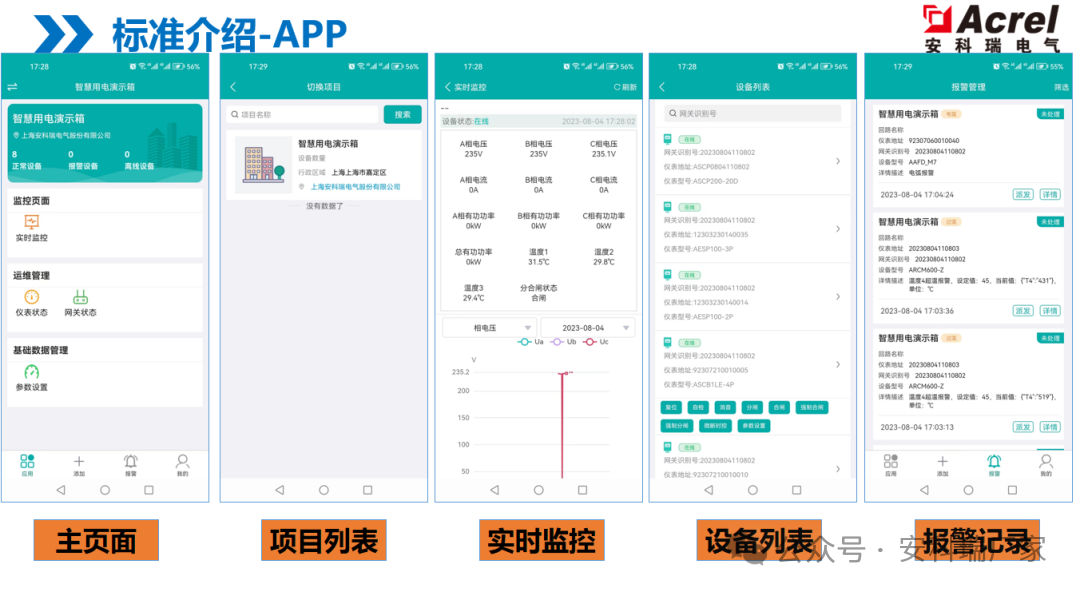1080x592 pixels.
Task: Open 上海安科瑞电气股份有限公司 link in project card
Action: (x=355, y=187)
